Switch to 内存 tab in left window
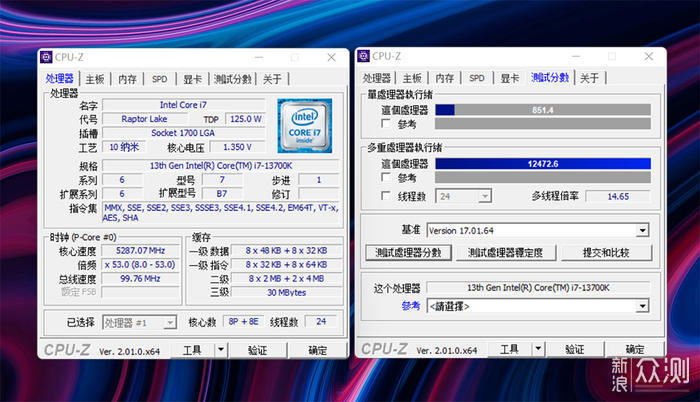Image resolution: width=700 pixels, height=402 pixels. pos(127,80)
